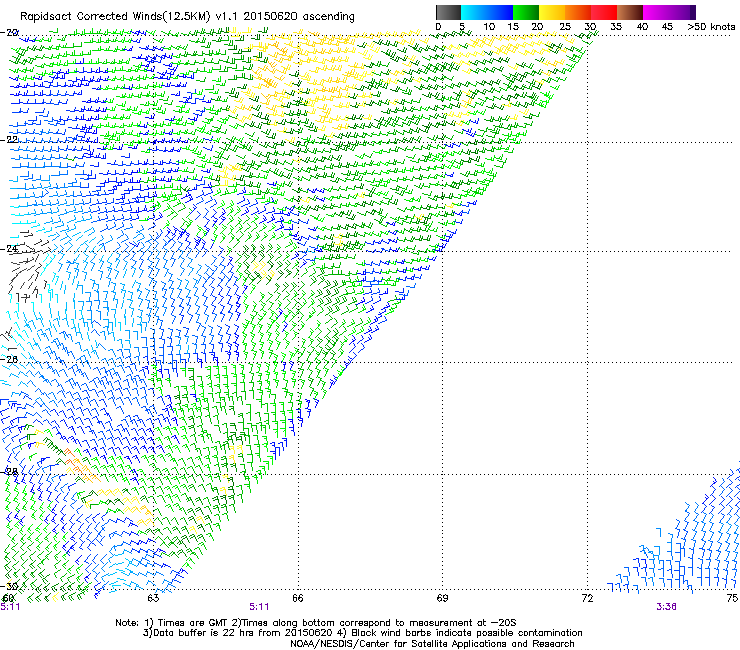Click the '75' longitude axis label
Screen dimensions: 740x650
(732, 598)
